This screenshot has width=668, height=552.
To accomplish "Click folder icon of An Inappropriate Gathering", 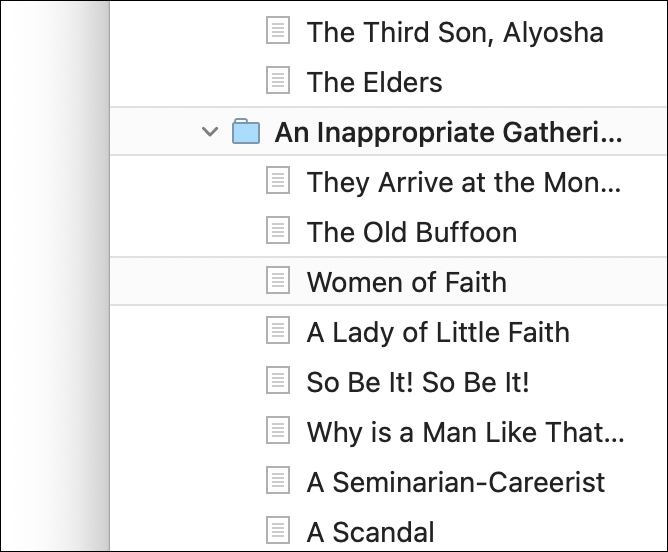I will point(246,131).
